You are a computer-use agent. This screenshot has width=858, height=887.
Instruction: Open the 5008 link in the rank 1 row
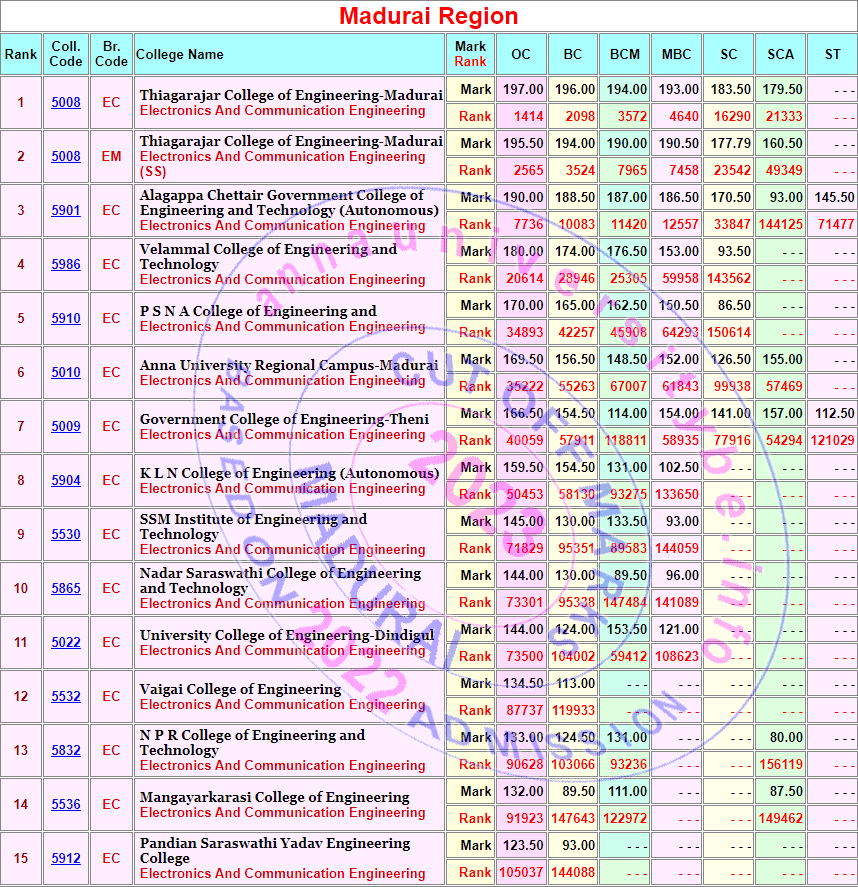point(66,103)
